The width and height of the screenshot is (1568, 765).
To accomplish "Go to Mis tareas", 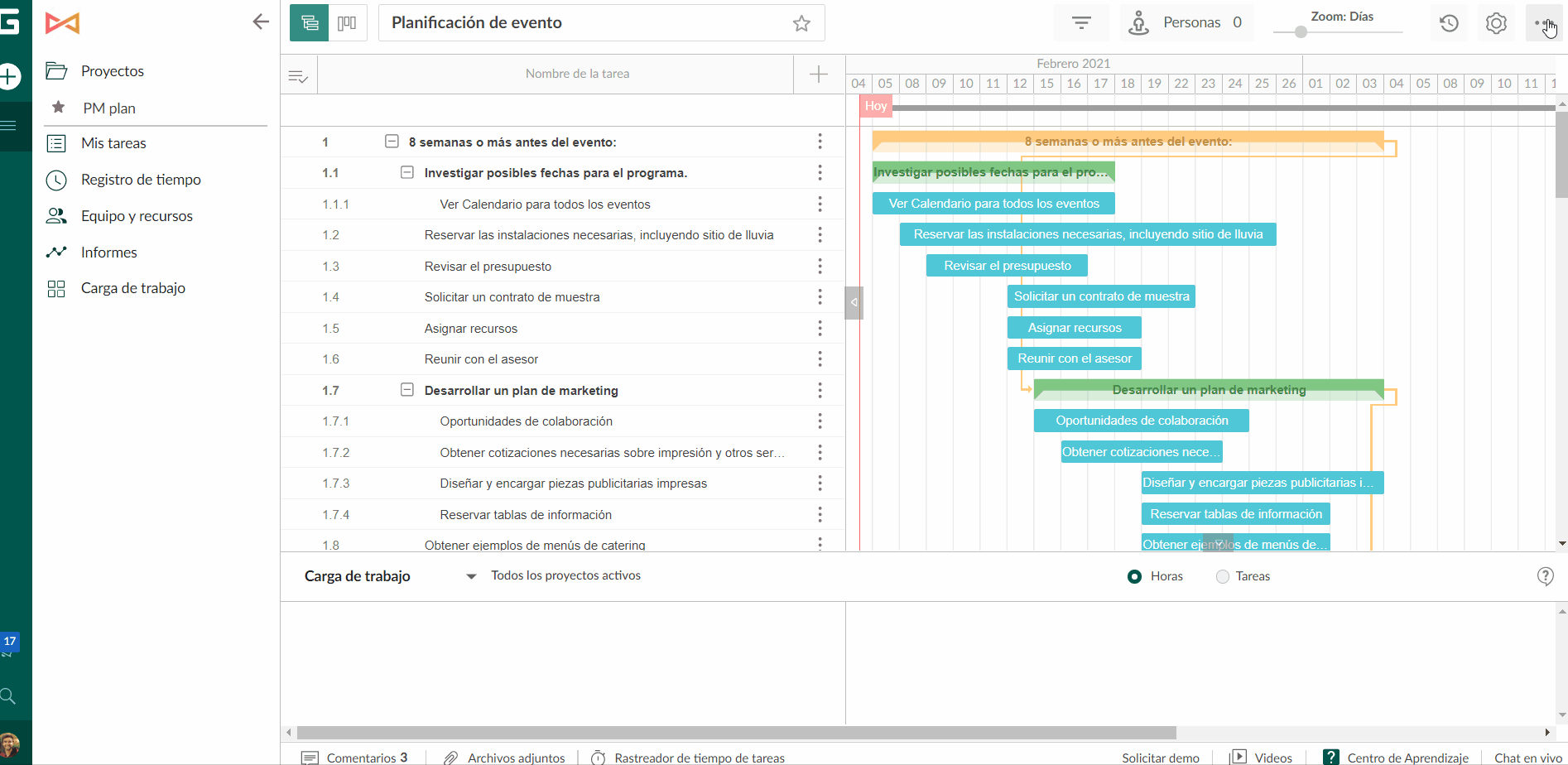I will pos(113,143).
